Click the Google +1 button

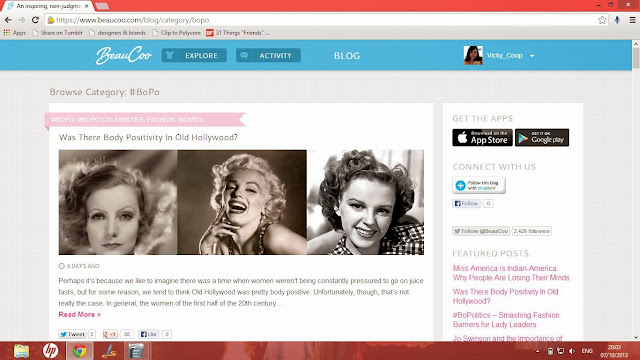click(x=110, y=334)
